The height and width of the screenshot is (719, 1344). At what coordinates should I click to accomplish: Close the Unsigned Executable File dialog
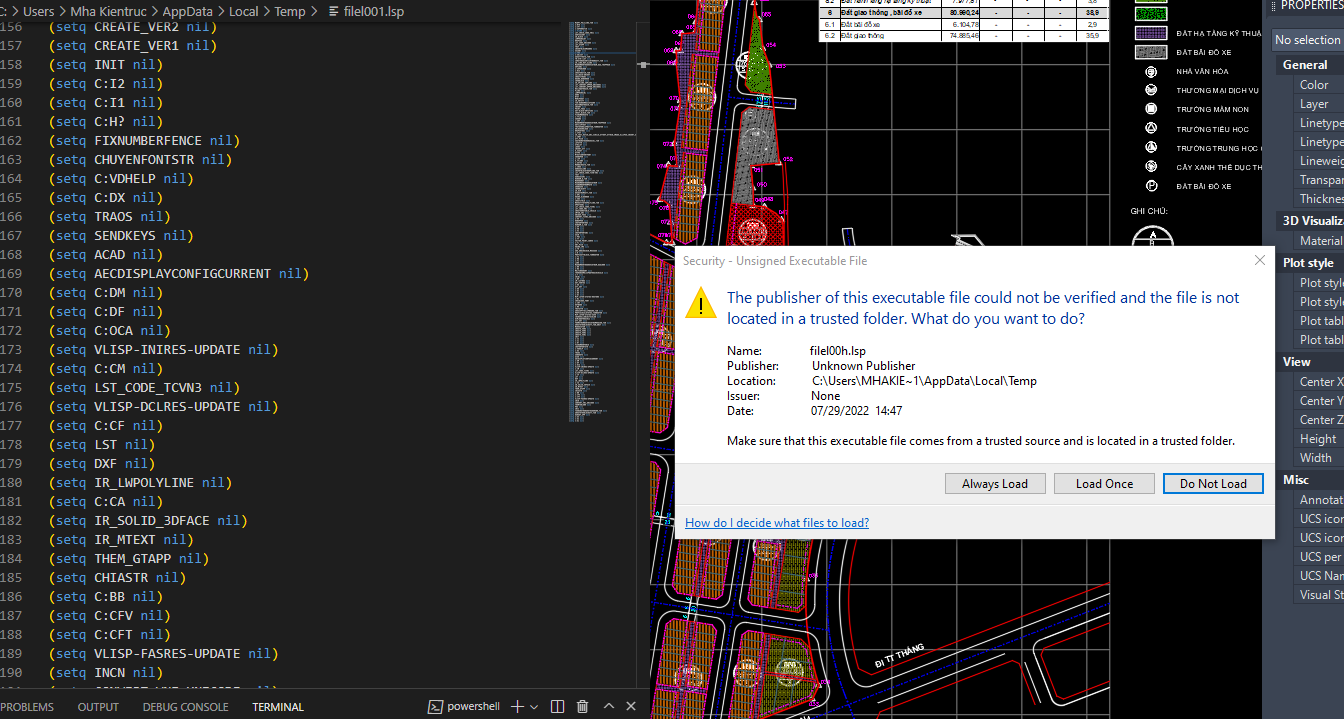click(x=1260, y=261)
